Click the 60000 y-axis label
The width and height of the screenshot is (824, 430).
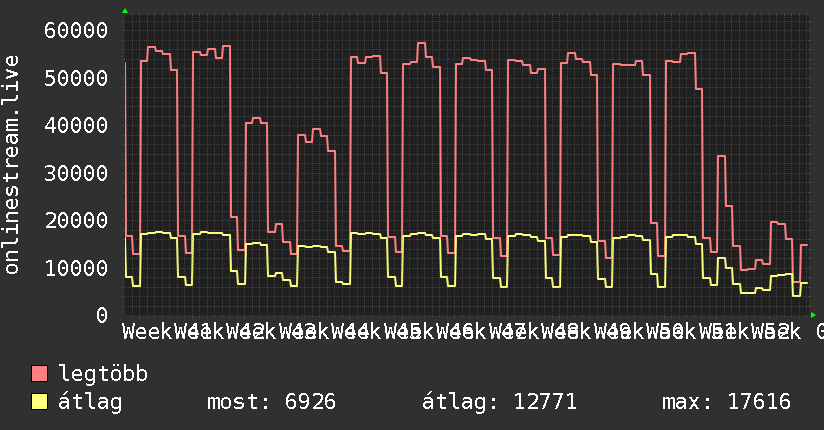click(x=76, y=30)
